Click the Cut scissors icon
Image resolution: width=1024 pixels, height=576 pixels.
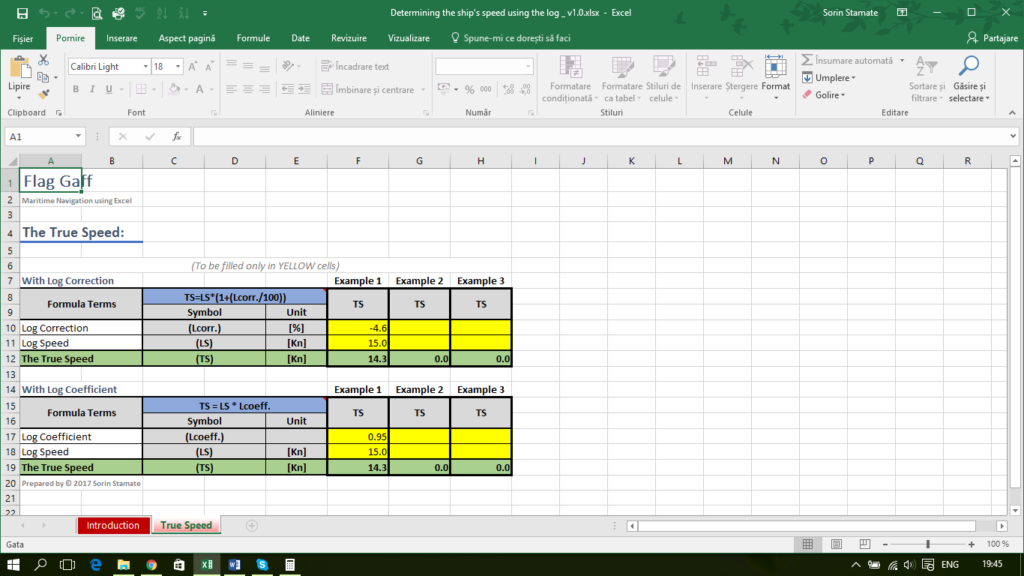(43, 60)
